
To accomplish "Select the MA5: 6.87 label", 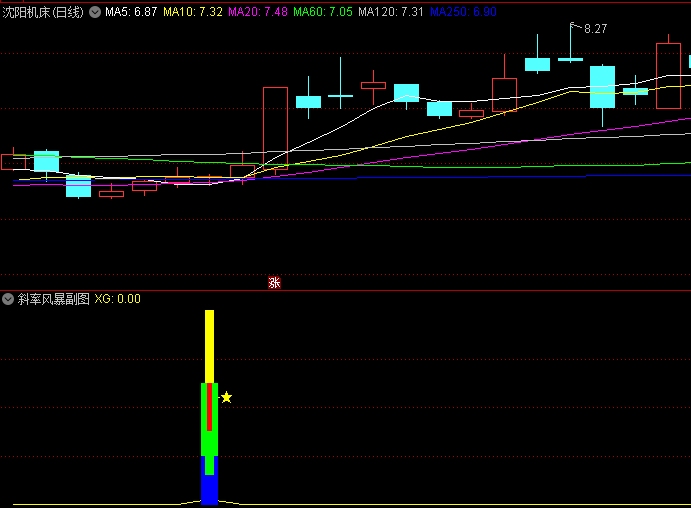I will click(131, 12).
